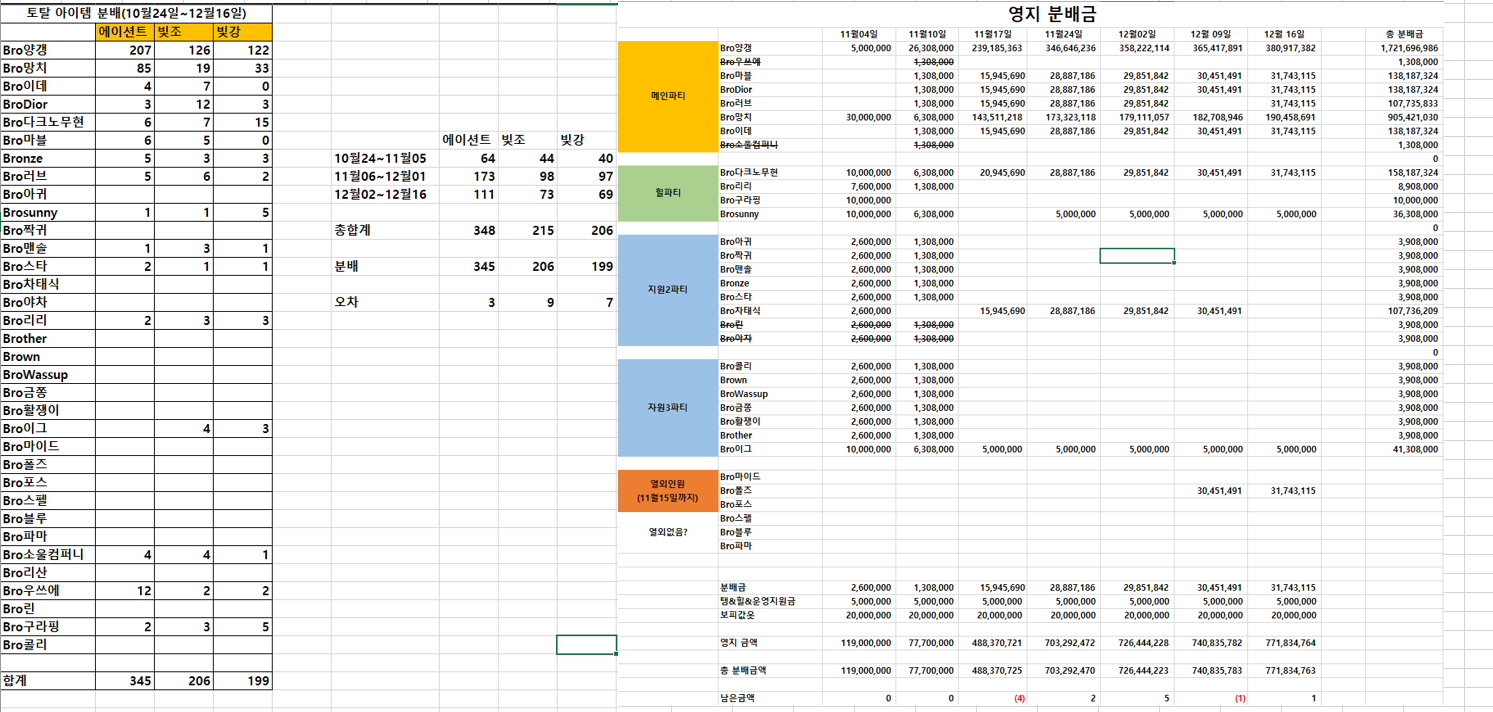
Task: Click the 12월 16일 date column header
Action: [1283, 34]
